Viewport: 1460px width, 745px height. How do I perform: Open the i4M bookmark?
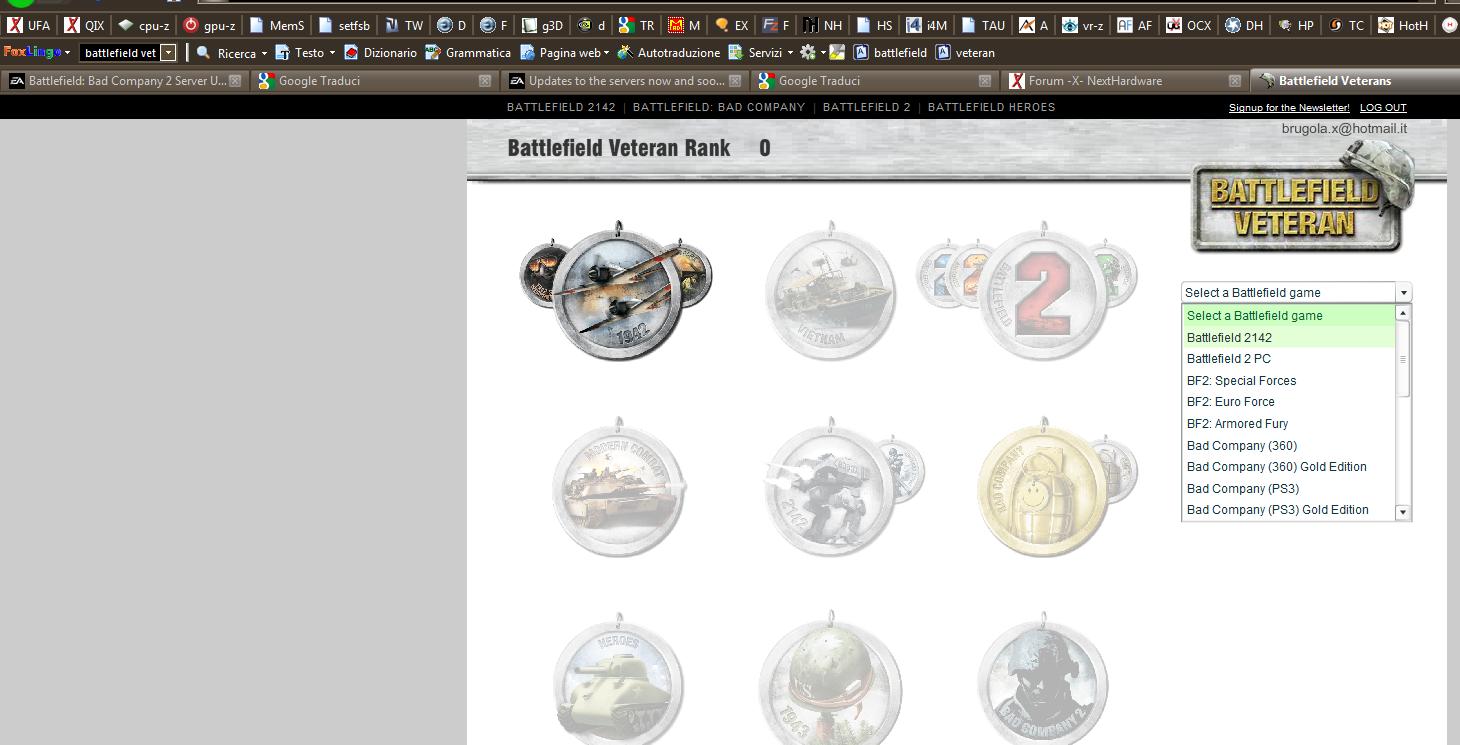(926, 25)
